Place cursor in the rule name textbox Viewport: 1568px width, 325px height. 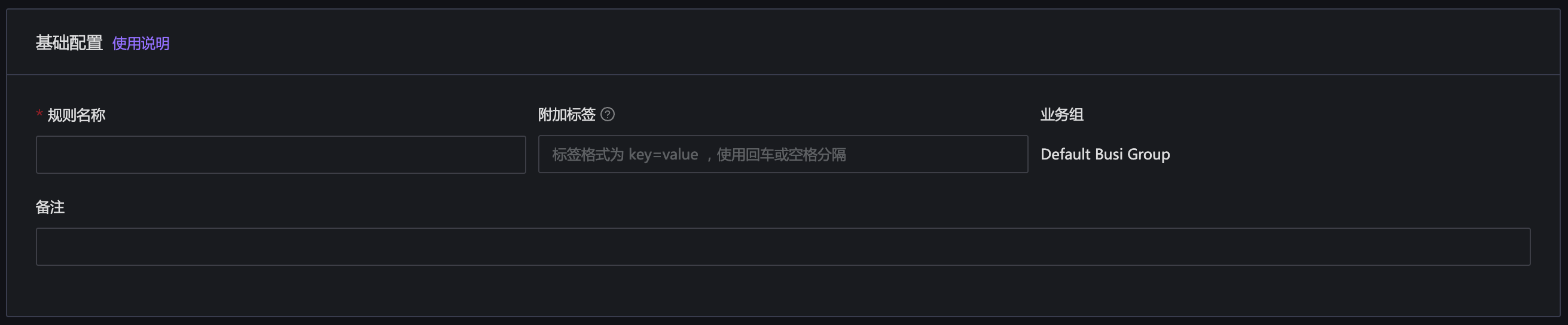tap(280, 155)
